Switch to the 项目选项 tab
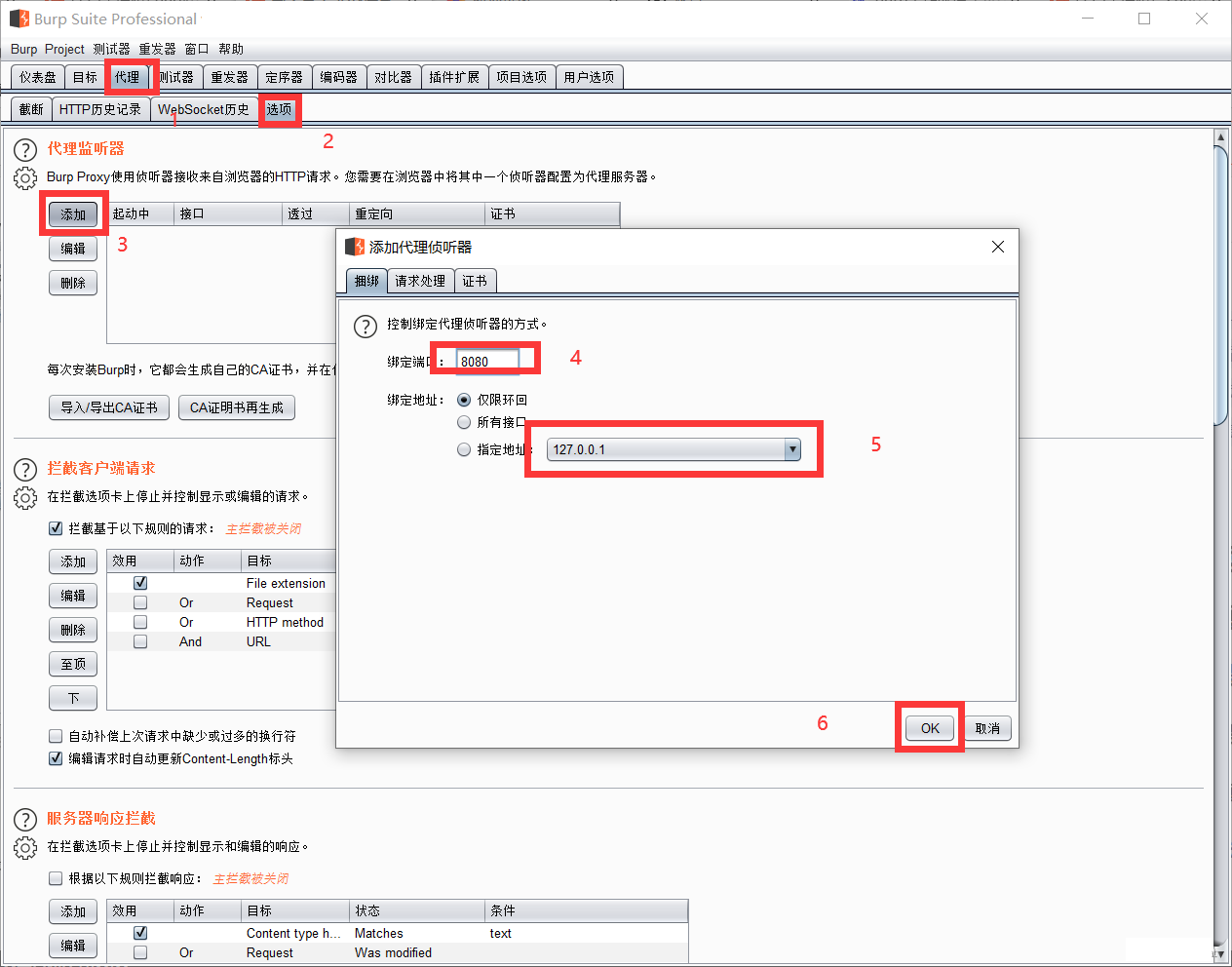 521,77
